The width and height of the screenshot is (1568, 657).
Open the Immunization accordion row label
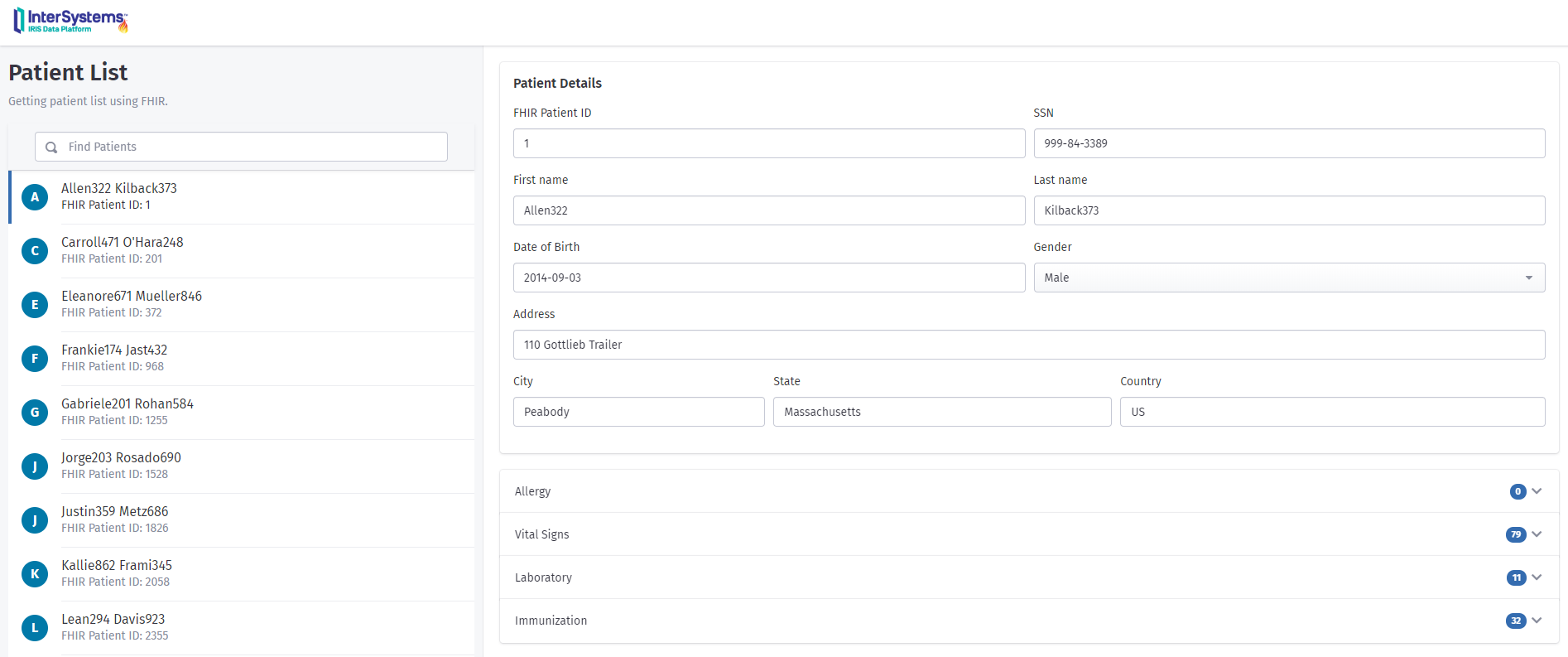551,621
